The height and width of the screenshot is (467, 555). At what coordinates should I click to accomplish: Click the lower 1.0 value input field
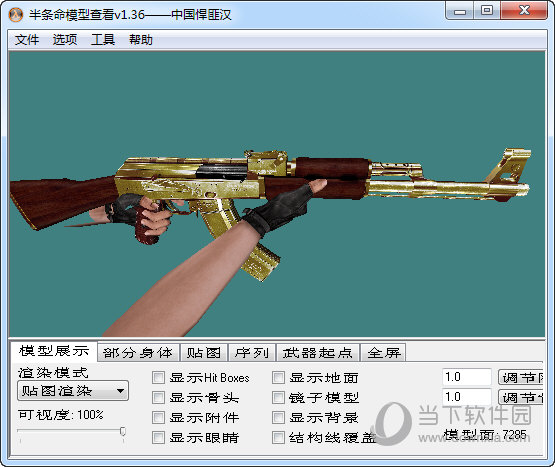[x=467, y=397]
